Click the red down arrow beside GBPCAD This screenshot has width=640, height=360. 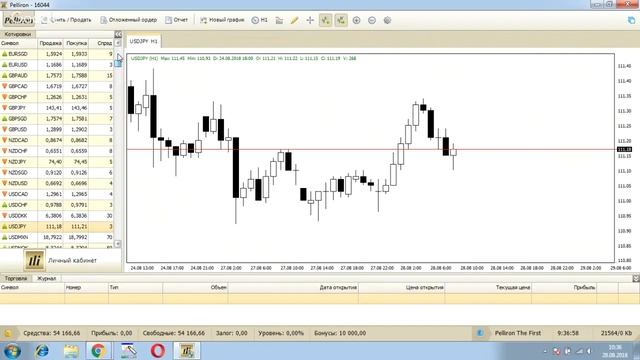tap(4, 86)
